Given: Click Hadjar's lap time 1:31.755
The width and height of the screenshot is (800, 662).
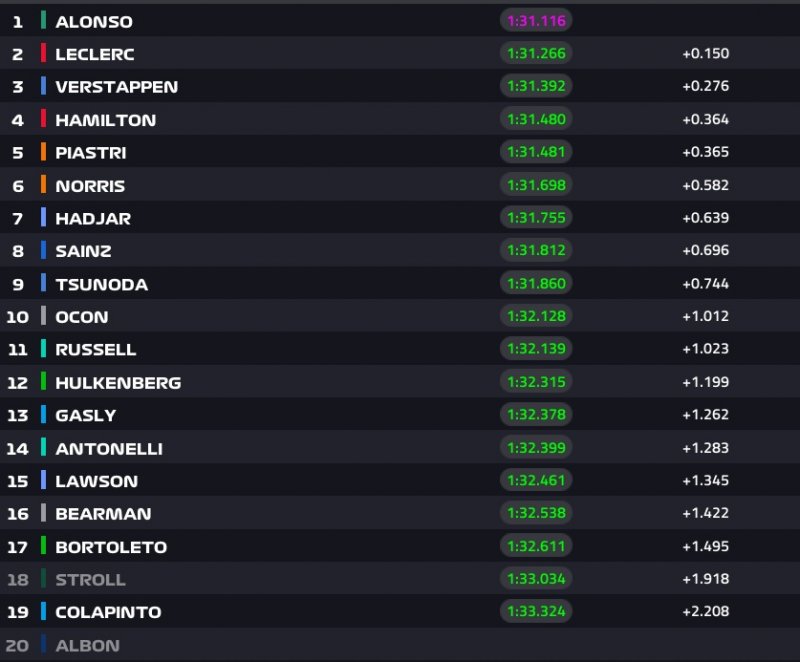Looking at the screenshot, I should point(536,218).
